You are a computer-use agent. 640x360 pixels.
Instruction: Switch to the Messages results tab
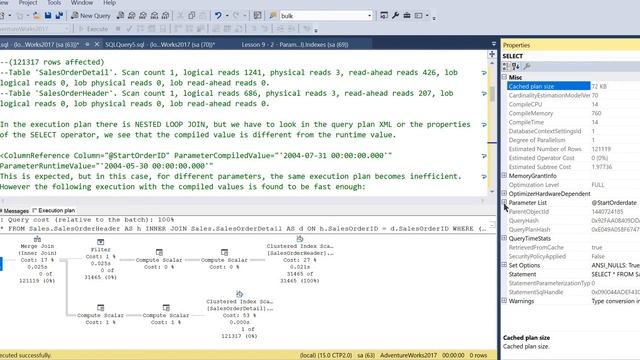pyautogui.click(x=15, y=211)
